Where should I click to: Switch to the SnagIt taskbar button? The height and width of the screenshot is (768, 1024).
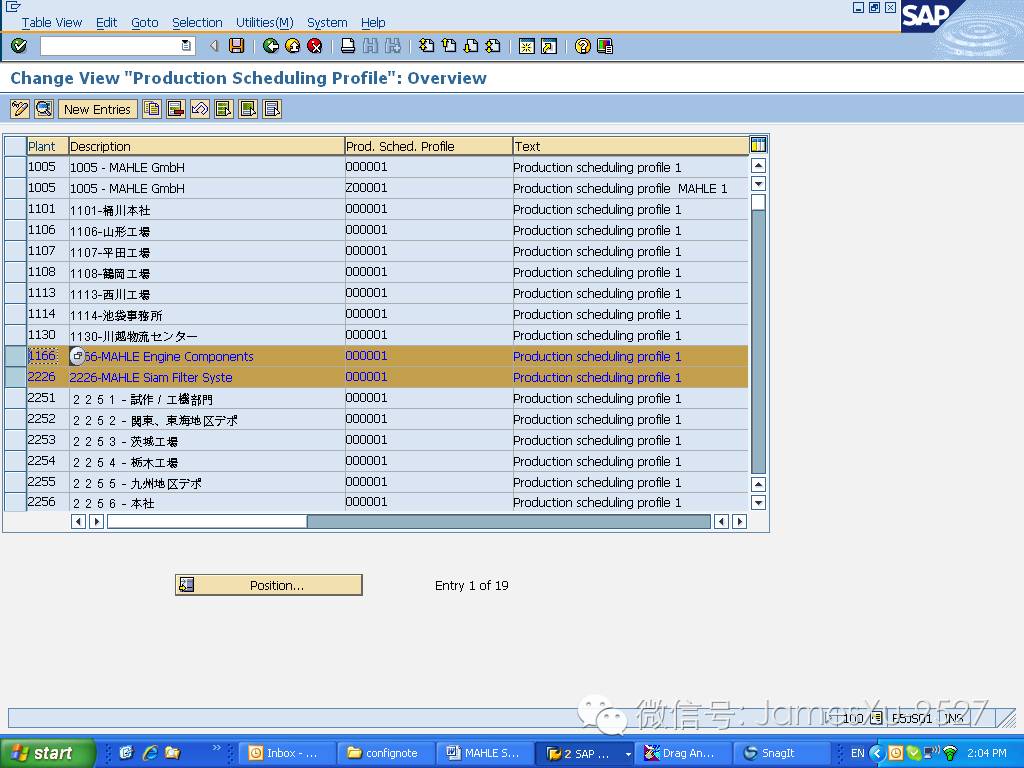point(781,753)
